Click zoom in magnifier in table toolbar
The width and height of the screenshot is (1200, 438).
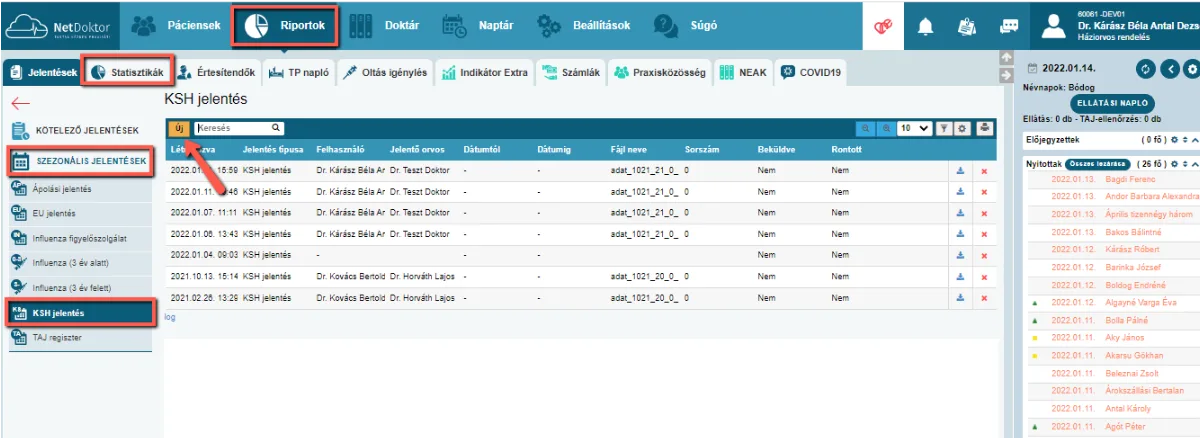pyautogui.click(x=885, y=128)
